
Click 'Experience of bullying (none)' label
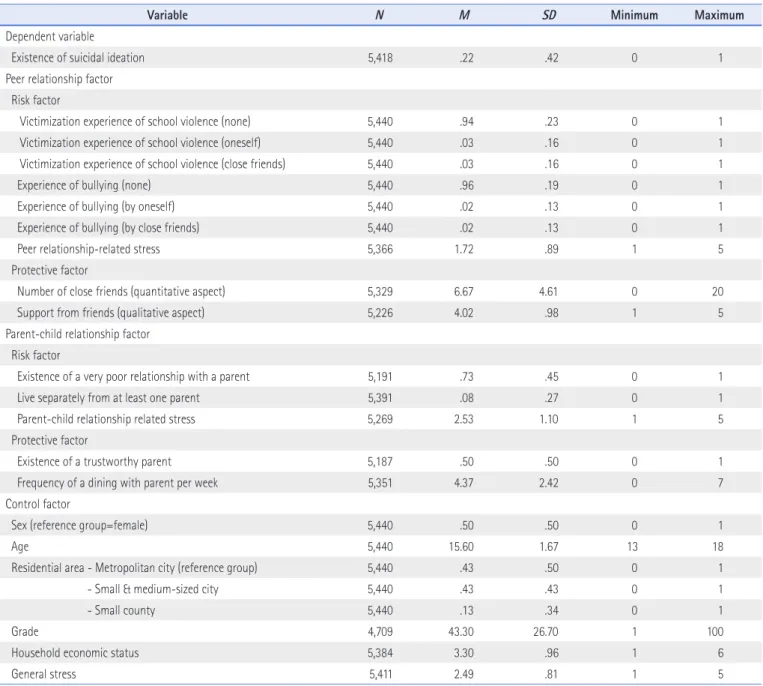point(84,185)
